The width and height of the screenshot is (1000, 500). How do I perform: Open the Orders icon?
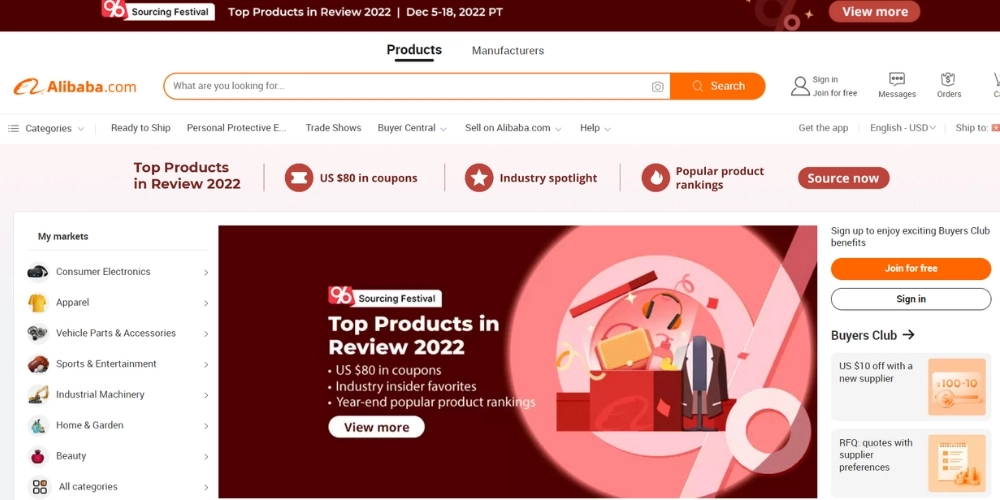pyautogui.click(x=948, y=79)
